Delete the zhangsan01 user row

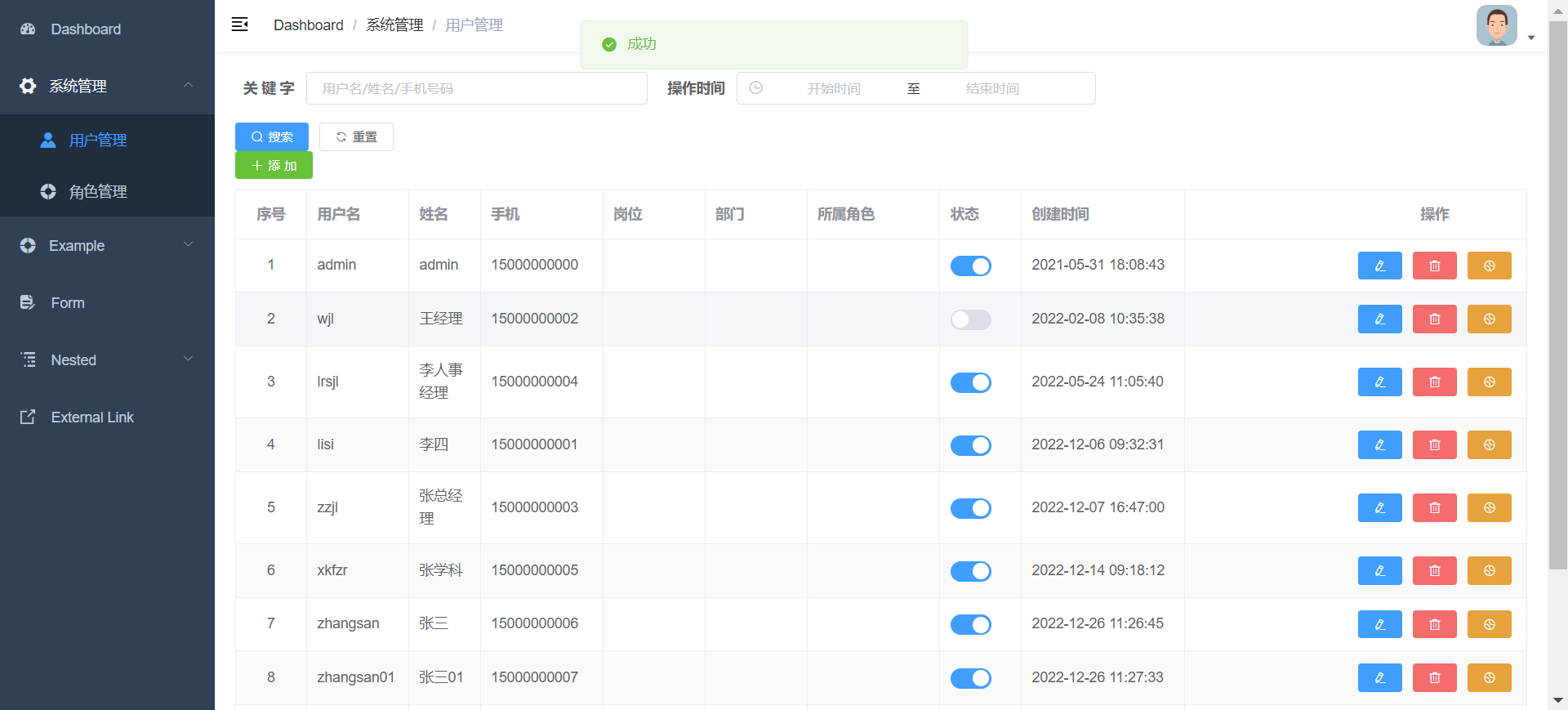coord(1434,677)
